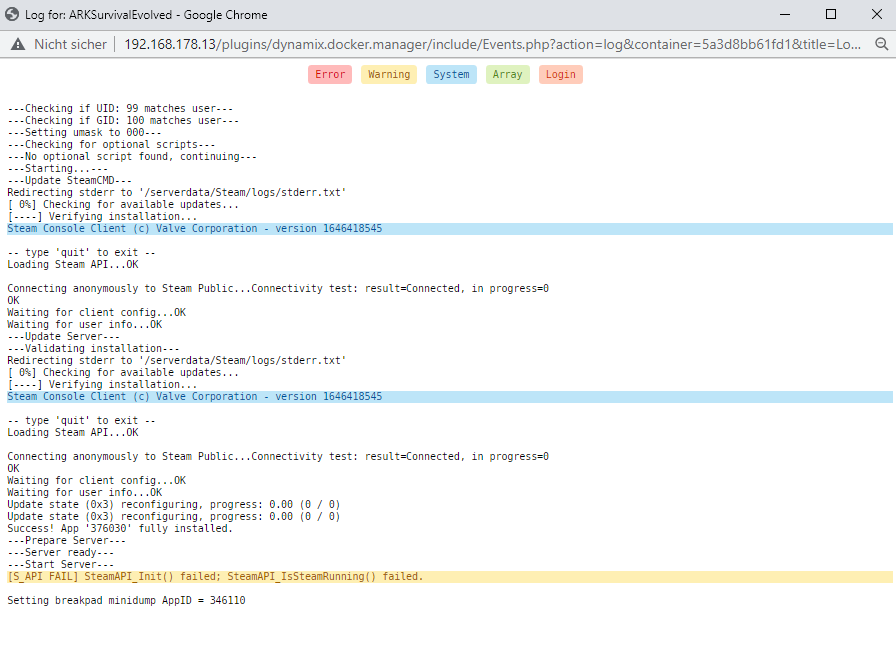Click 'Setting breakpad minidump AppID = 346110' line
This screenshot has width=896, height=658.
click(126, 600)
